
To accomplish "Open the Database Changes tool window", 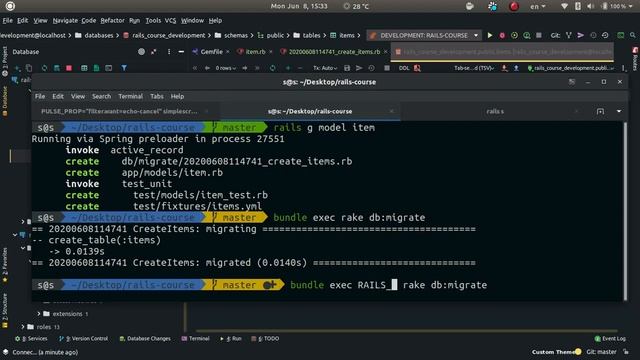I will (x=145, y=339).
